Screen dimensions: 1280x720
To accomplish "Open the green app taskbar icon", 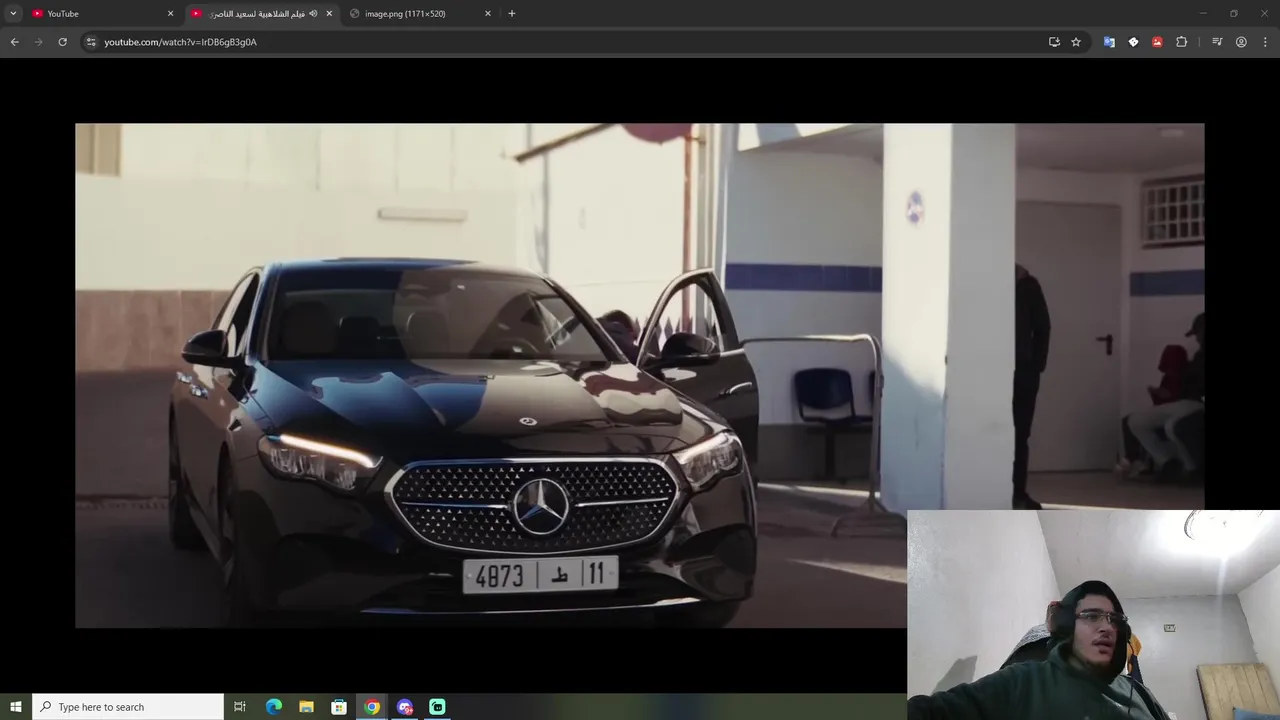I will [437, 707].
